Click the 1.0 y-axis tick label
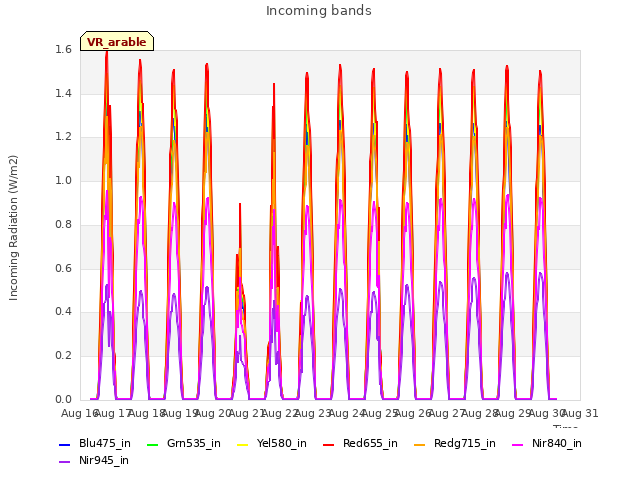The width and height of the screenshot is (640, 480). coord(63,180)
